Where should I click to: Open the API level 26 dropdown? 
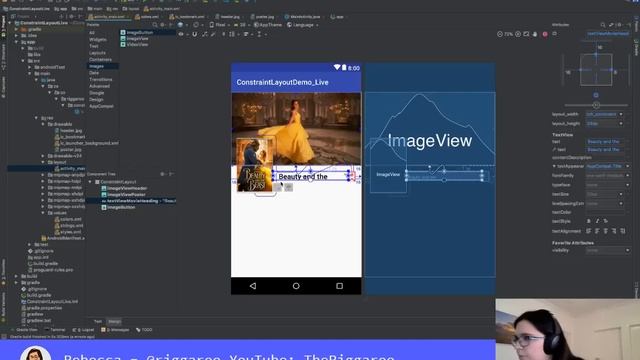[242, 25]
